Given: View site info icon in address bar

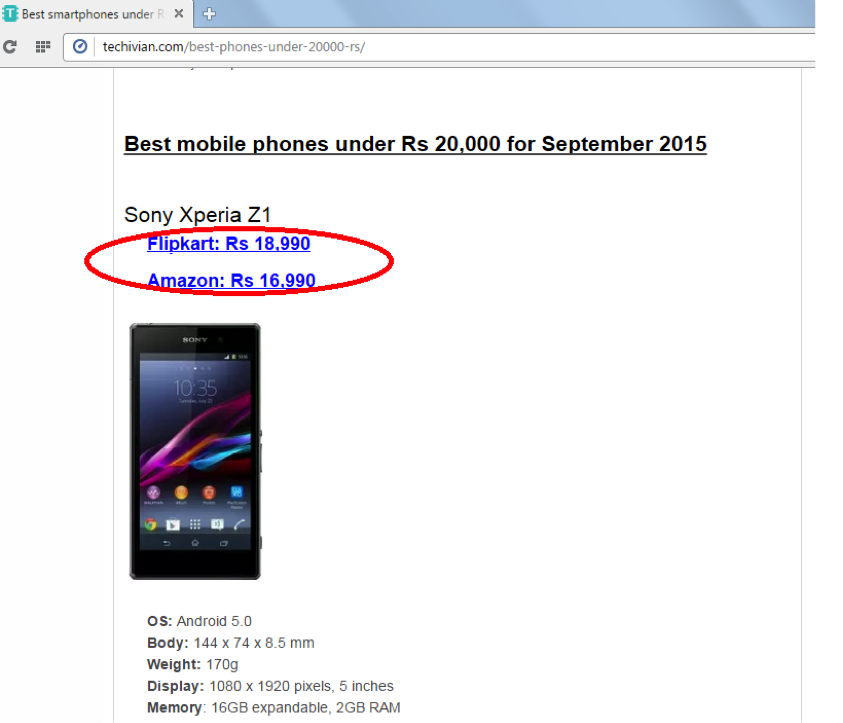Looking at the screenshot, I should (x=80, y=47).
